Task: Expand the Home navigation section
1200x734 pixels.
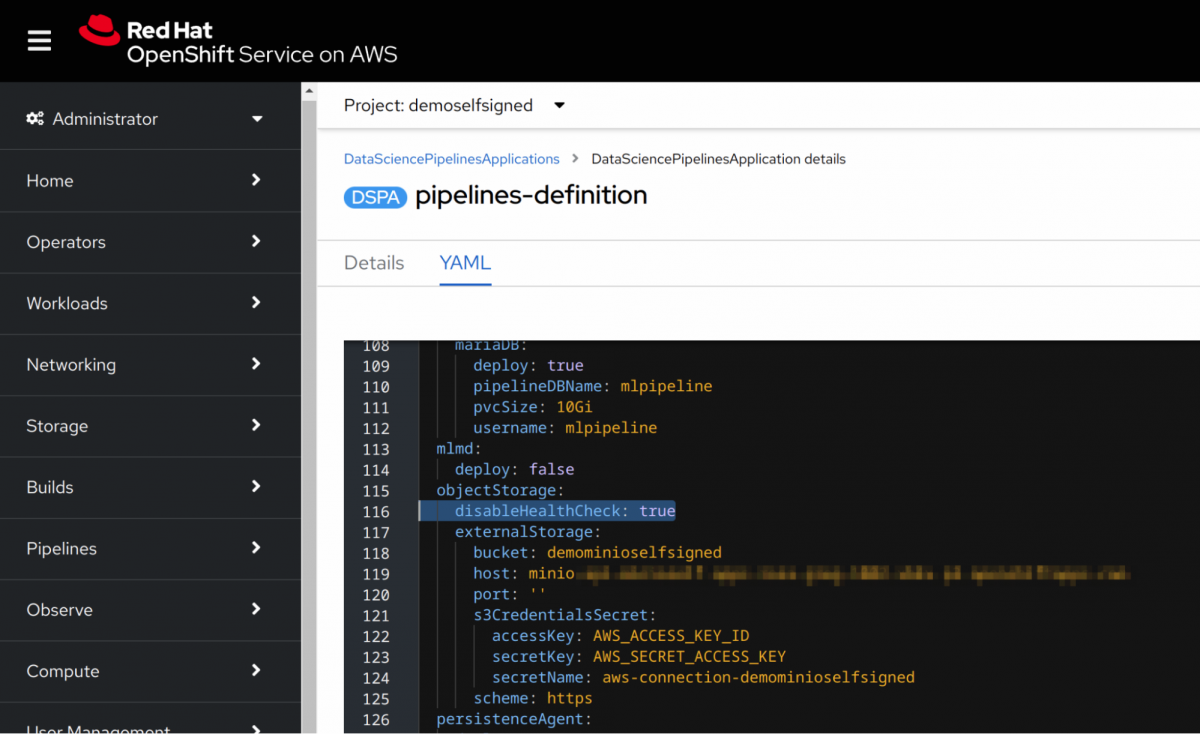Action: (x=150, y=181)
